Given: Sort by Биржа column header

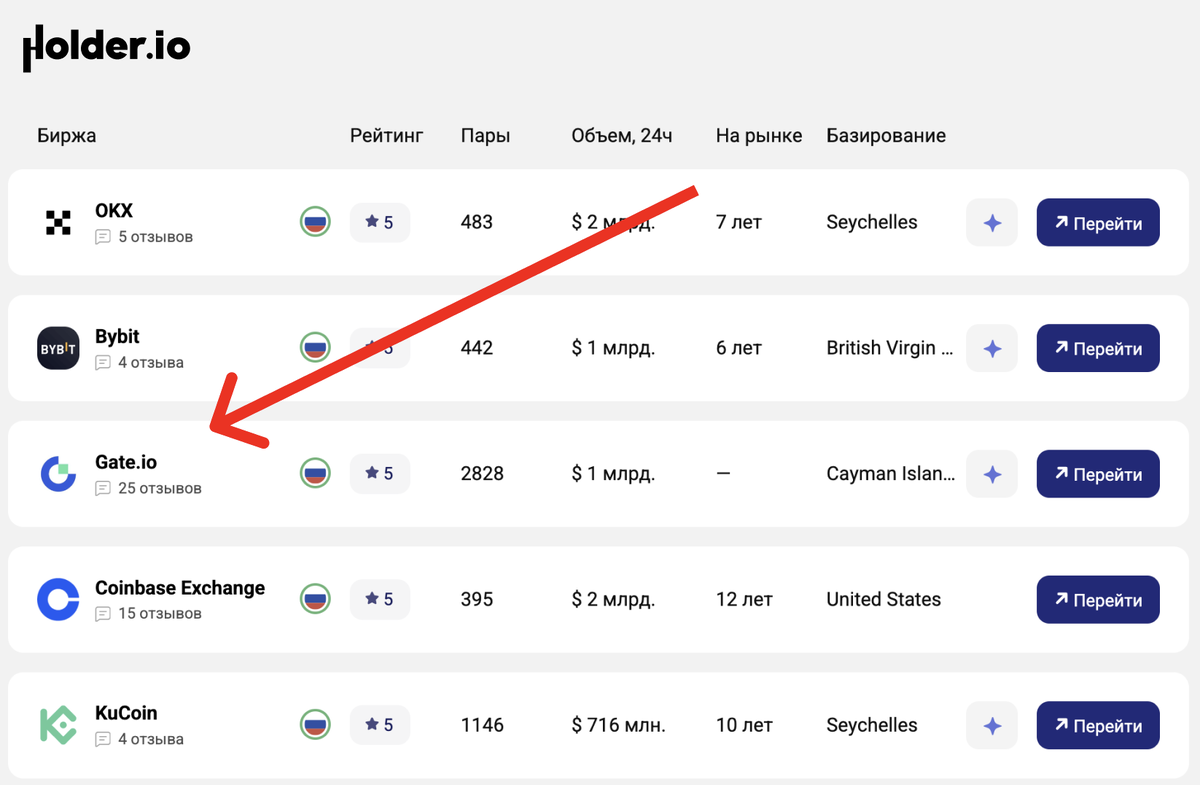Looking at the screenshot, I should point(67,136).
